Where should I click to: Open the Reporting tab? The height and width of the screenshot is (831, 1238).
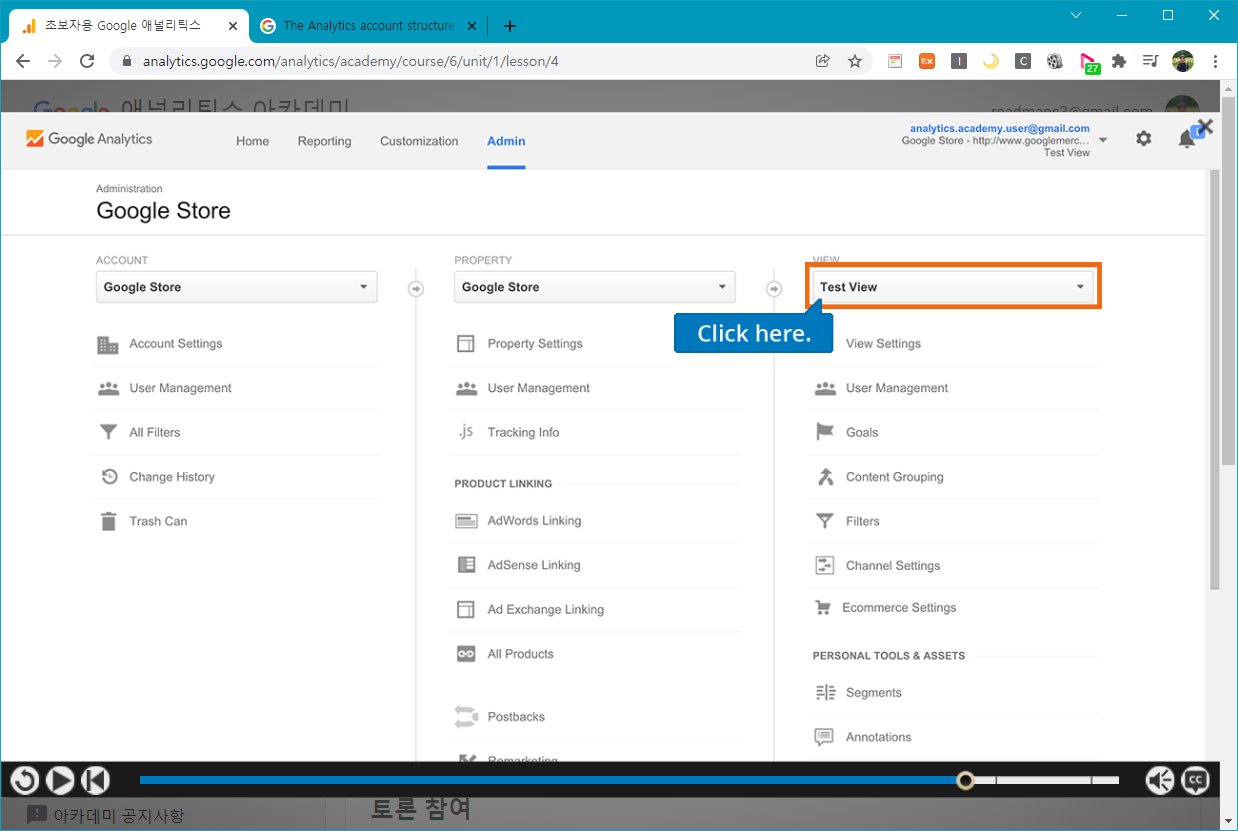pyautogui.click(x=324, y=141)
